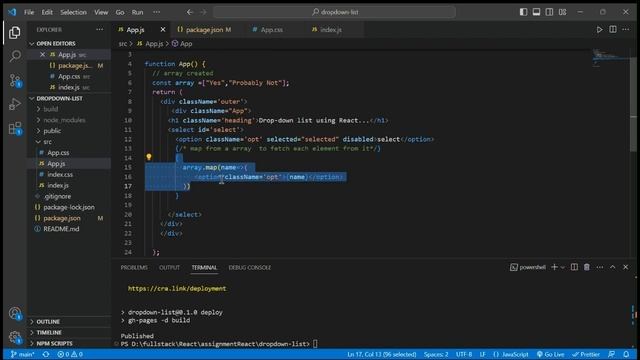This screenshot has width=640, height=360.
Task: Open the Run menu
Action: click(137, 12)
